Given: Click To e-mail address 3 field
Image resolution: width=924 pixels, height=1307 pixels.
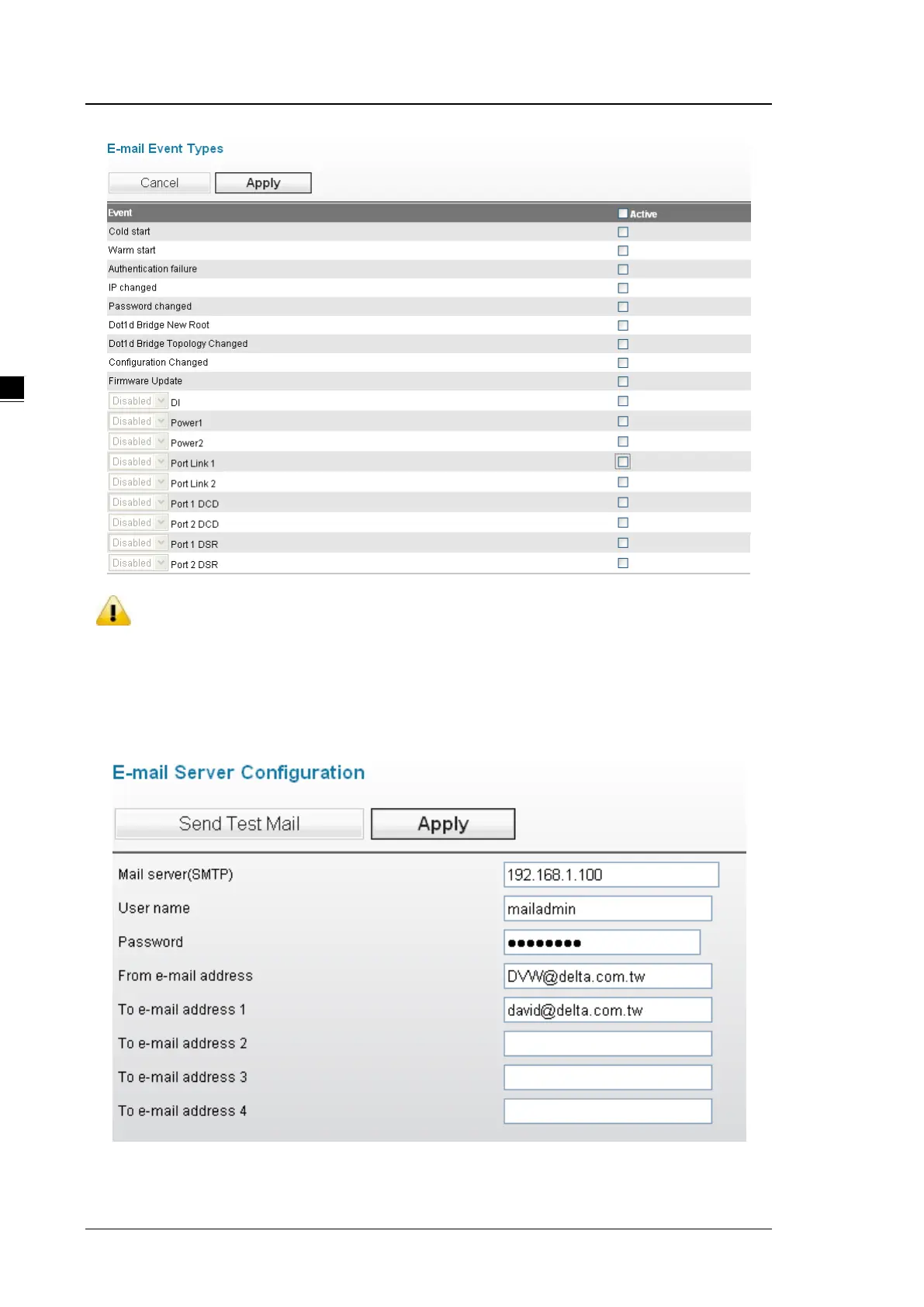Looking at the screenshot, I should coord(607,1077).
